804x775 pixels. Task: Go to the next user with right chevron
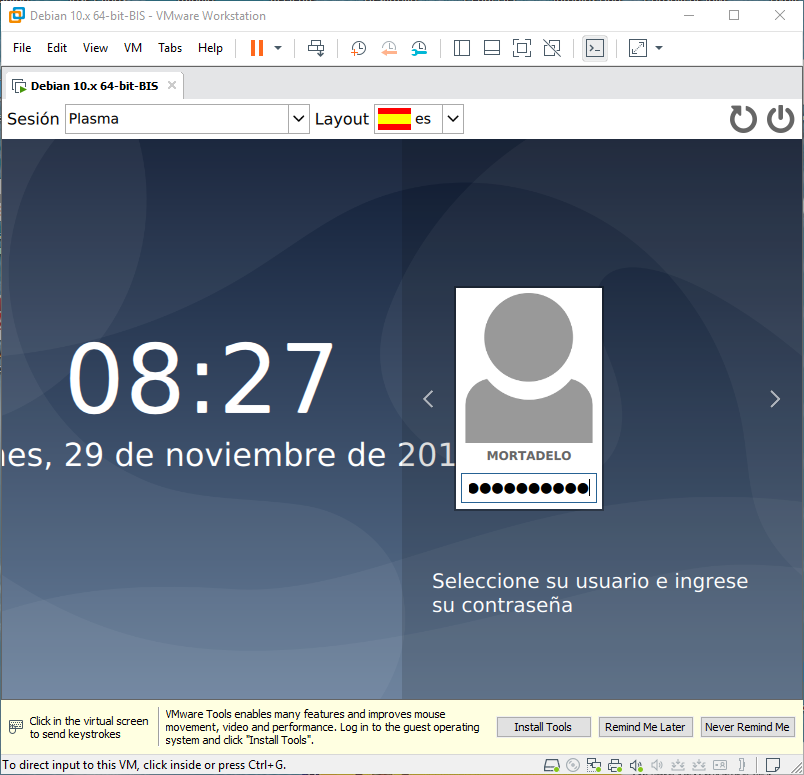(775, 399)
